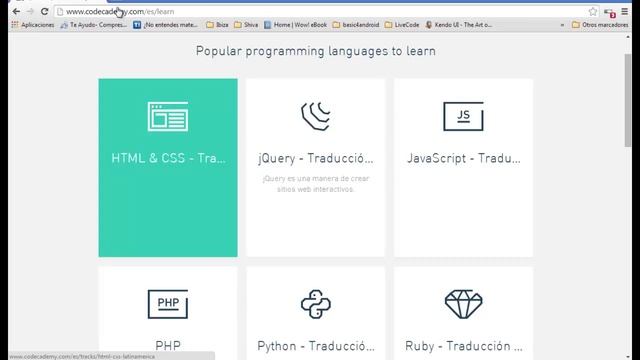Click the jQuery description text
This screenshot has height=360, width=640.
tap(316, 184)
